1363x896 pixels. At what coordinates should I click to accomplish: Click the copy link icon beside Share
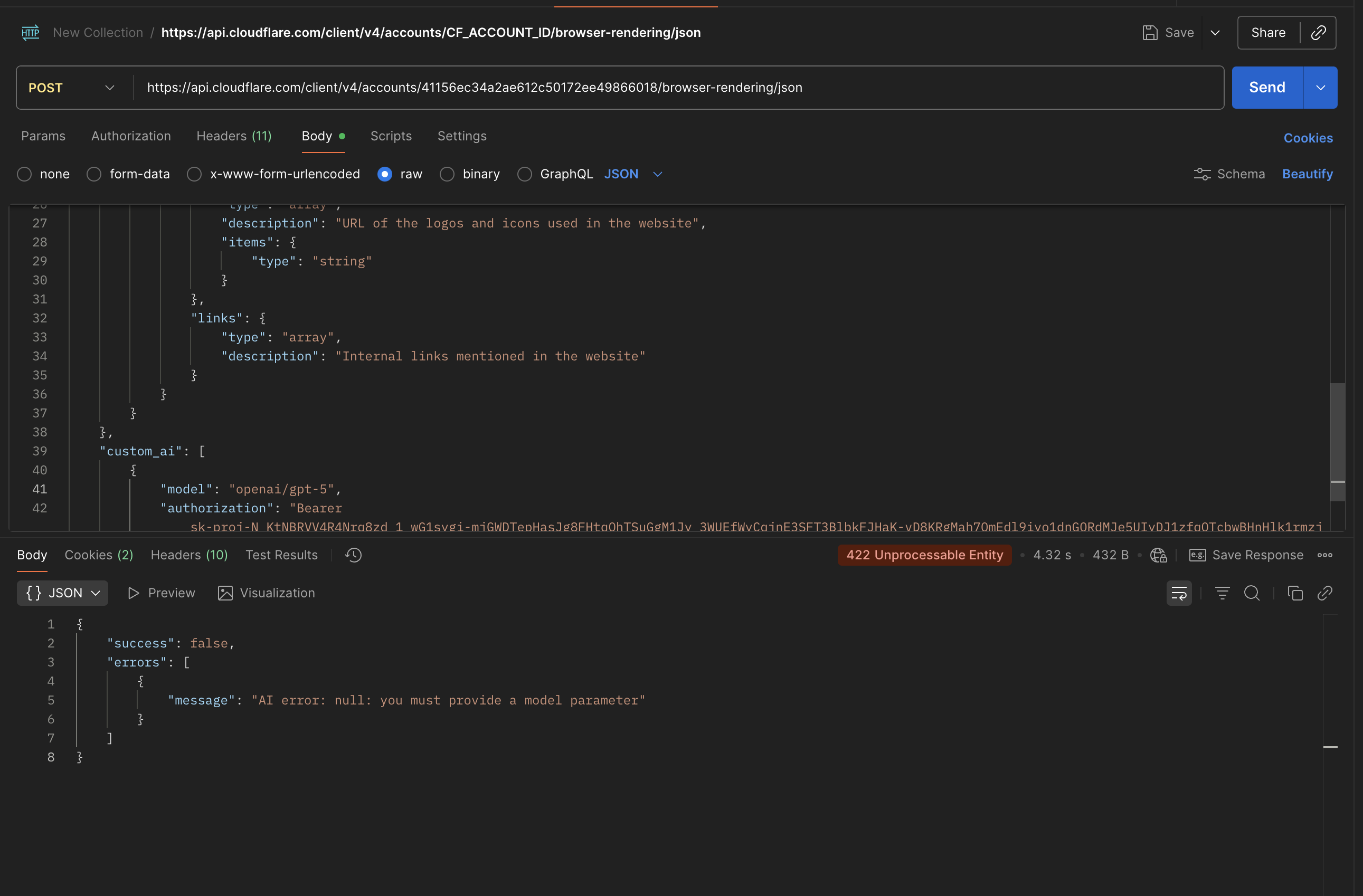click(x=1318, y=33)
